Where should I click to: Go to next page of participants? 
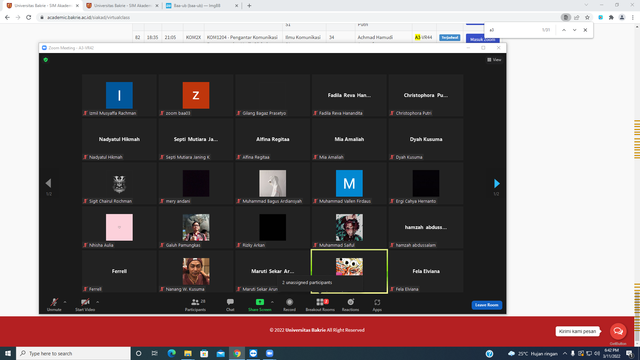click(x=497, y=183)
